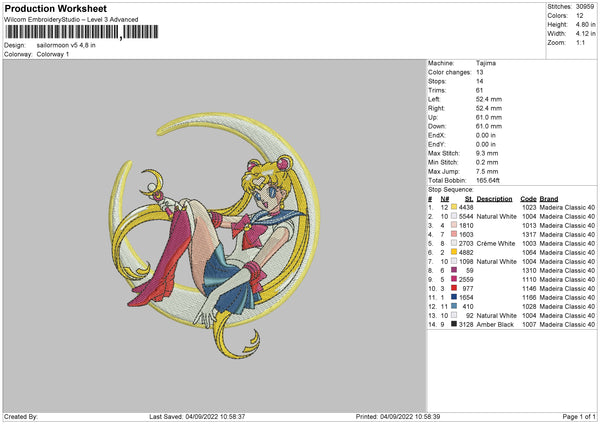
Task: Click the Zoom value '1:1'
Action: (x=580, y=42)
